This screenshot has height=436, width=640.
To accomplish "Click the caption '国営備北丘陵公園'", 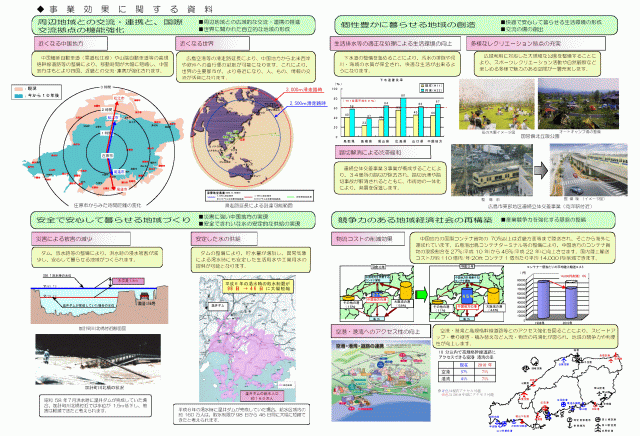I will tap(540, 136).
